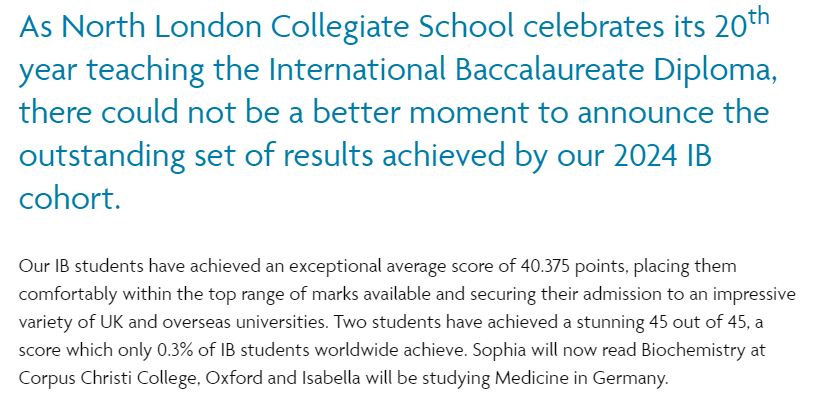Click the heading word 'cohort.'
This screenshot has width=820, height=401.
point(70,199)
